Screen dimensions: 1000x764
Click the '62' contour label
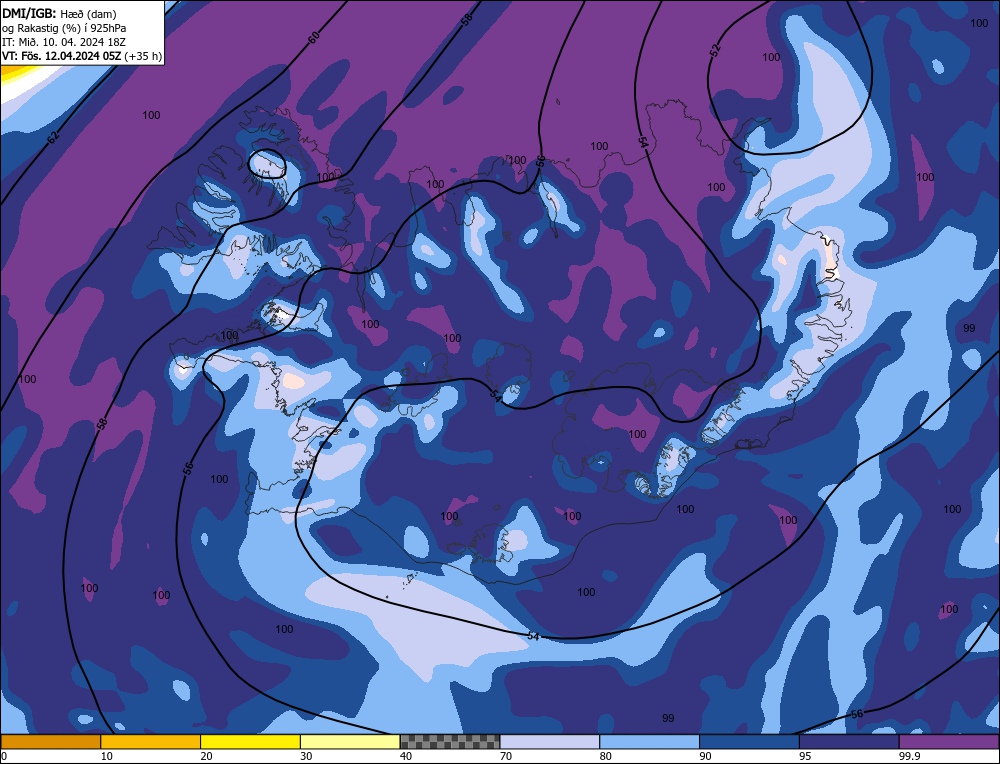pyautogui.click(x=54, y=135)
